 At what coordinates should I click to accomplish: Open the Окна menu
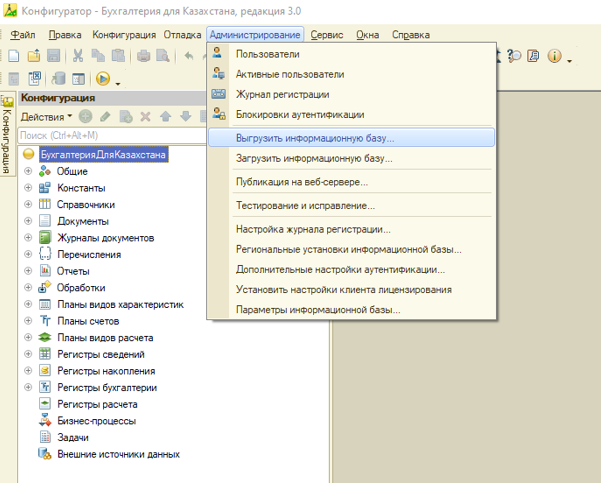coord(368,35)
